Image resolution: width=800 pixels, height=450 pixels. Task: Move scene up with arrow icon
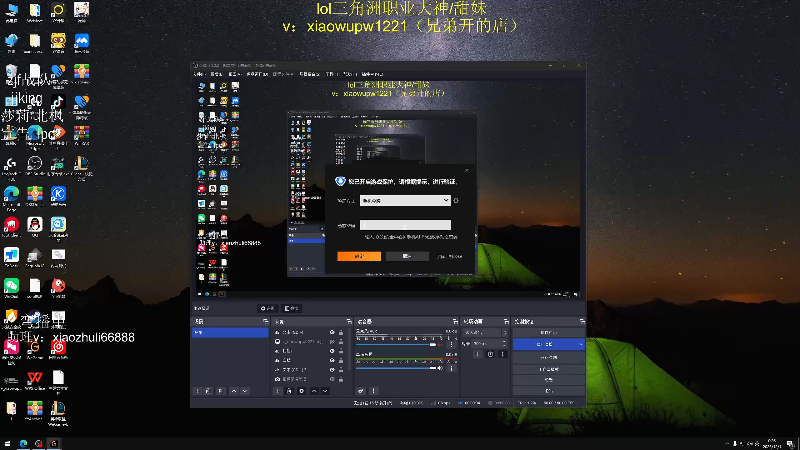[x=234, y=391]
